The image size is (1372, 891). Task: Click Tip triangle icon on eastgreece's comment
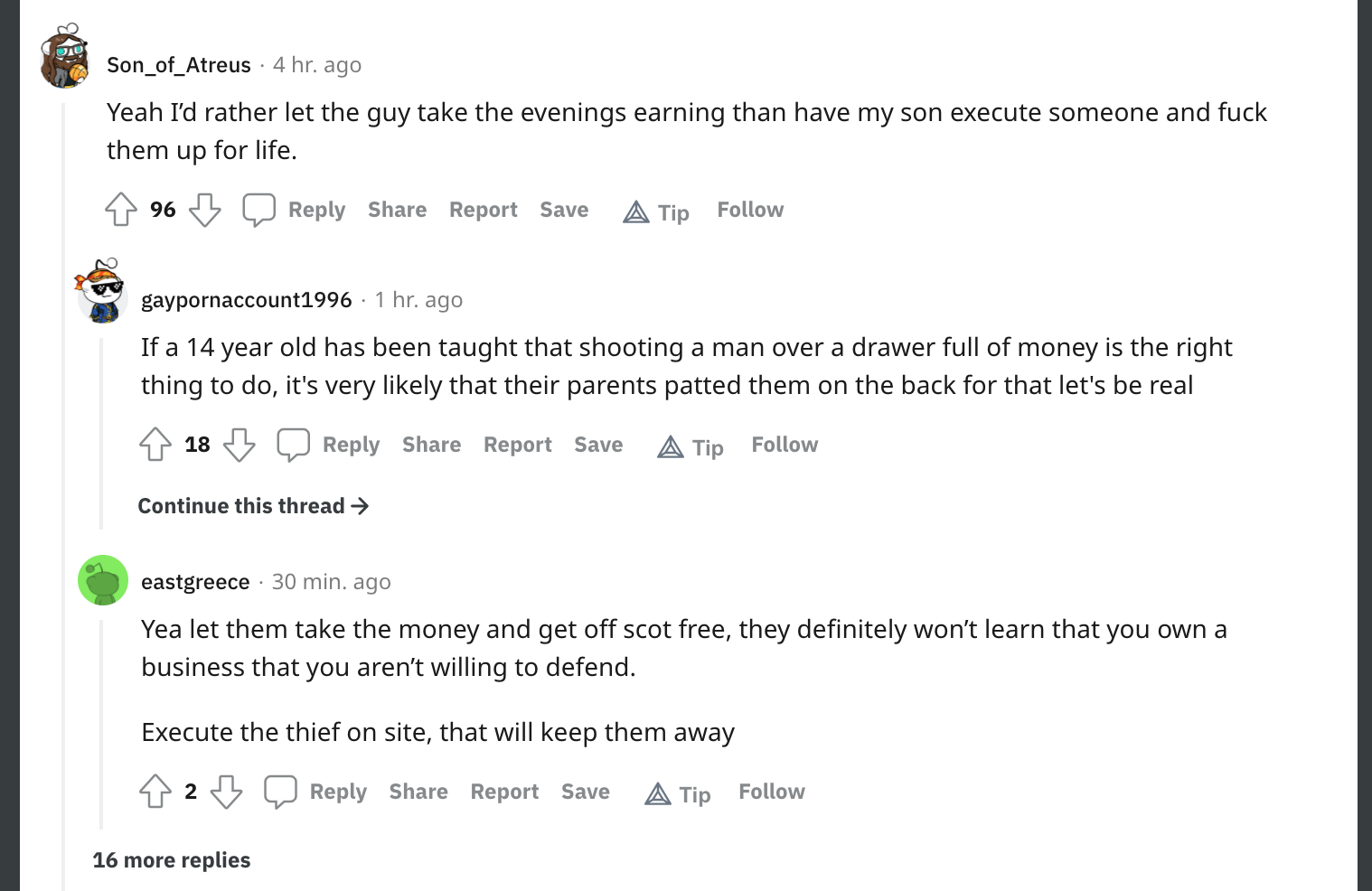pyautogui.click(x=658, y=793)
